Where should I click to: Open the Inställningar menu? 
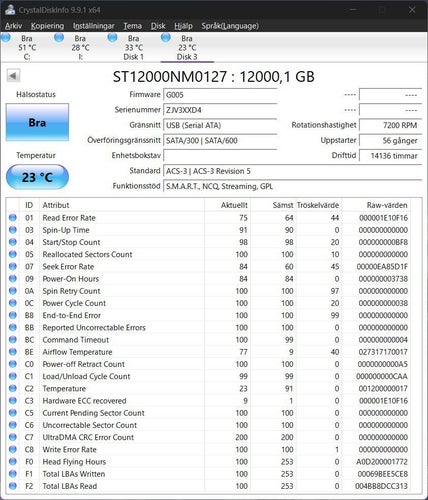point(94,26)
